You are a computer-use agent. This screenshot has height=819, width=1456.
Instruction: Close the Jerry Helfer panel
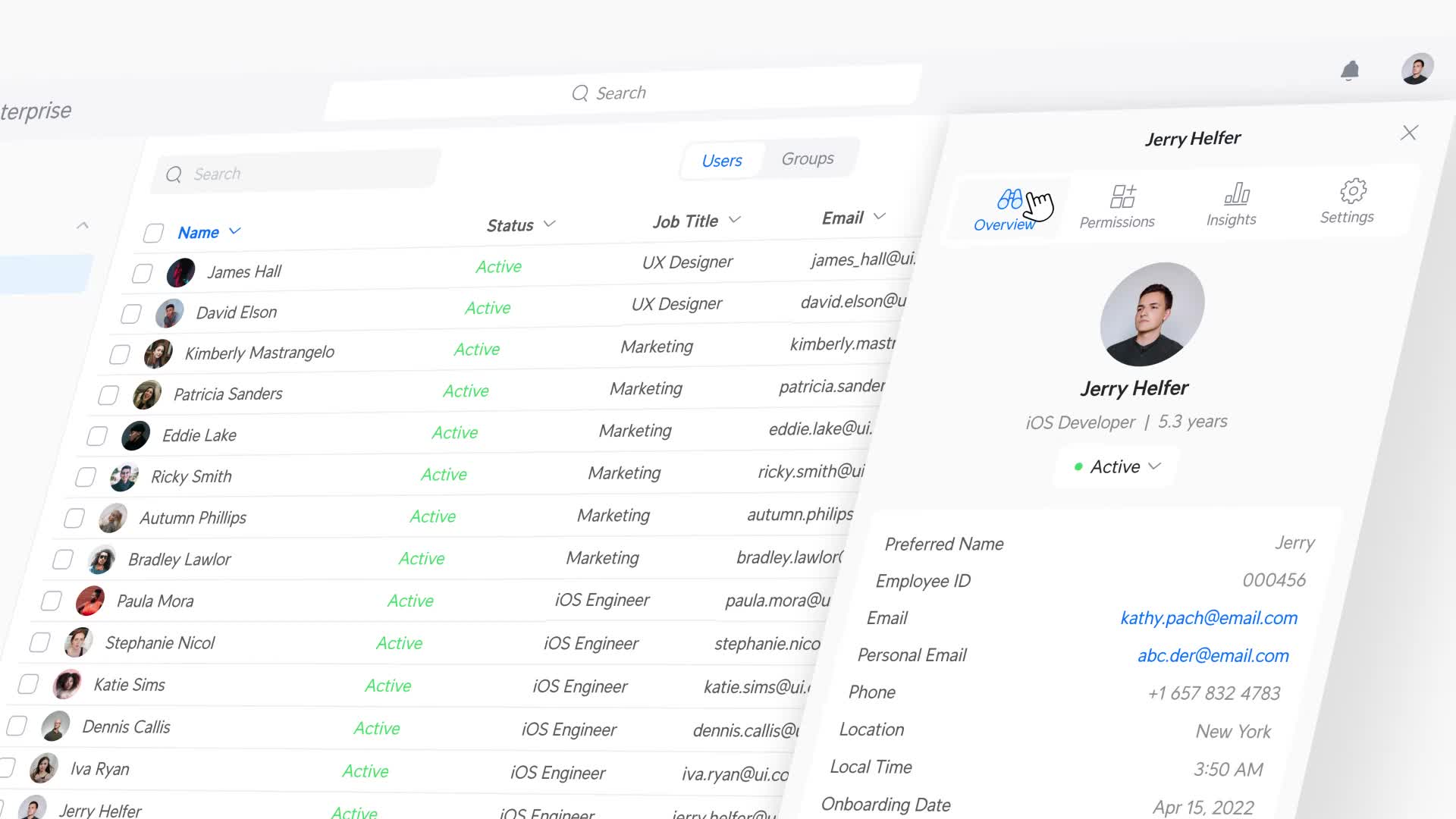[1409, 133]
